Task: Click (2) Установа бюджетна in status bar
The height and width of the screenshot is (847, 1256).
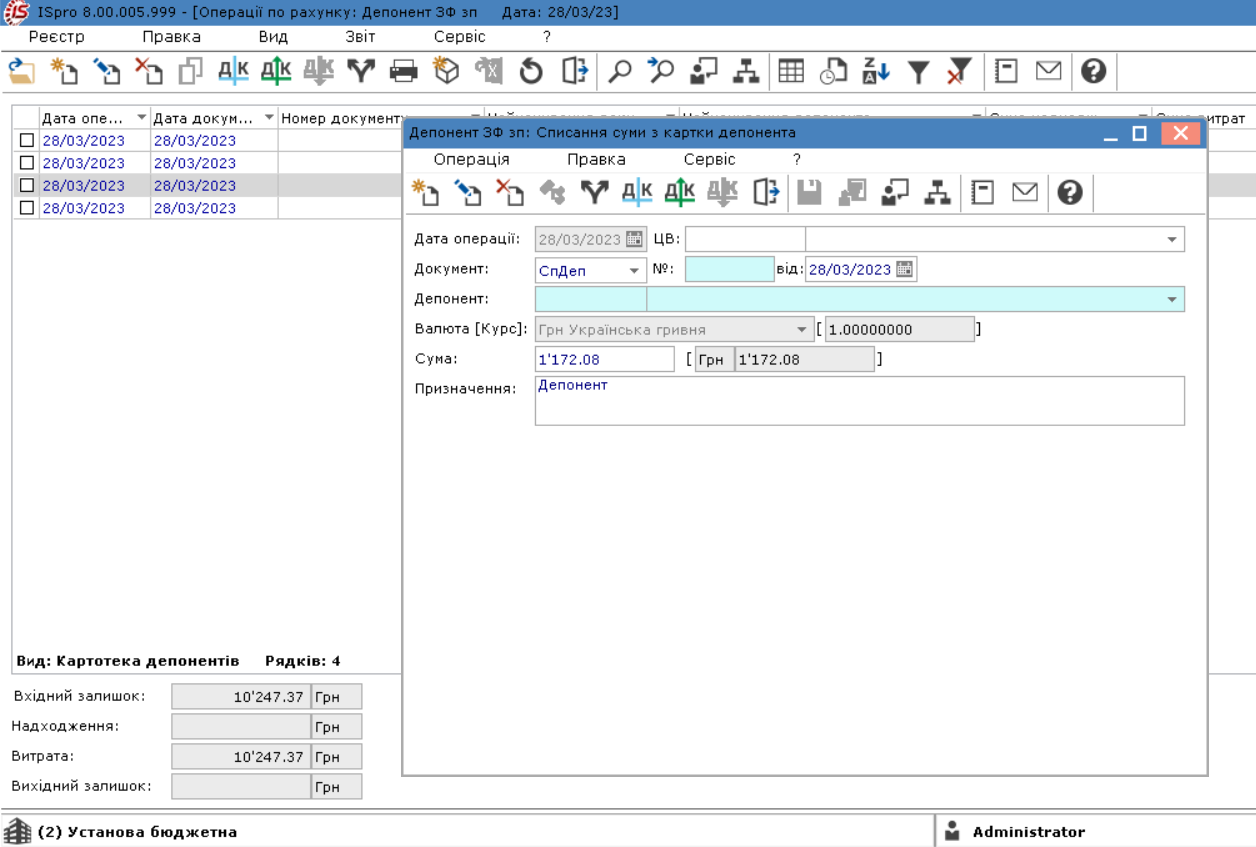Action: pos(137,832)
